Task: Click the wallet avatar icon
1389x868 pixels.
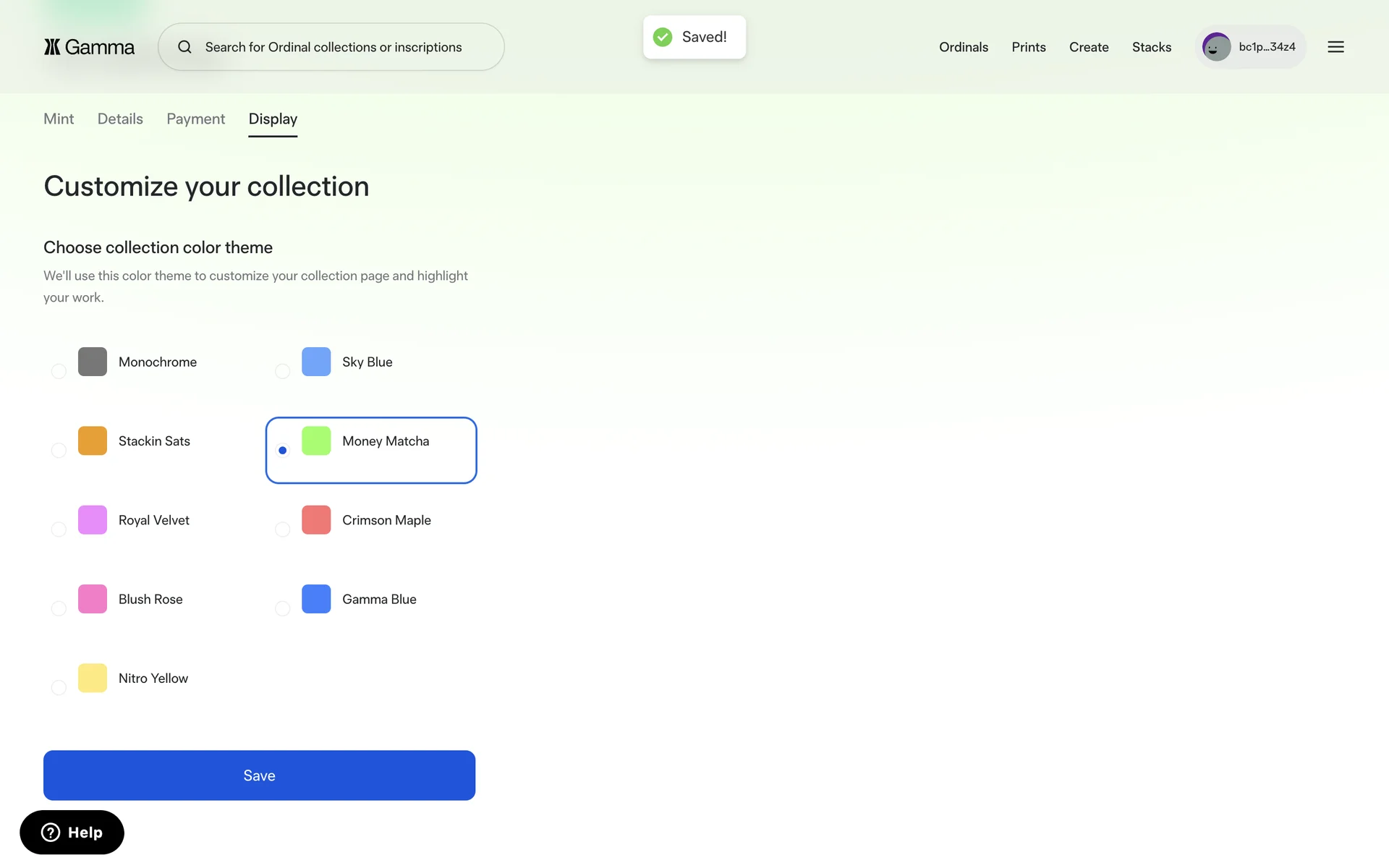Action: coord(1216,47)
